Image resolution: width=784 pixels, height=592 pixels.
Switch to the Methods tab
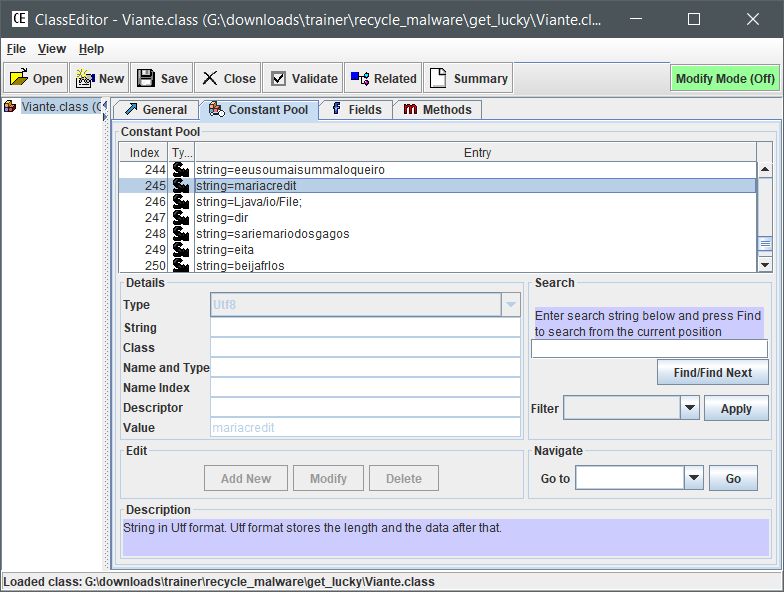pyautogui.click(x=438, y=110)
